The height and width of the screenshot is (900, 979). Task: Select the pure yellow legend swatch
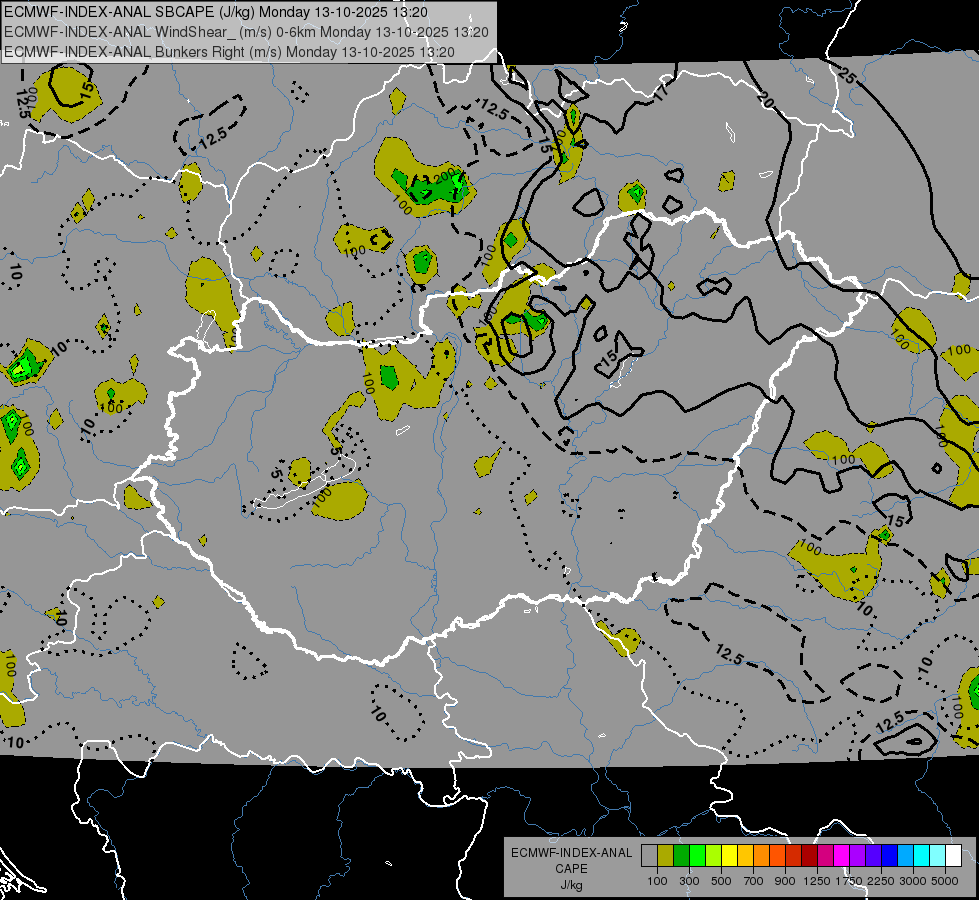click(x=729, y=856)
